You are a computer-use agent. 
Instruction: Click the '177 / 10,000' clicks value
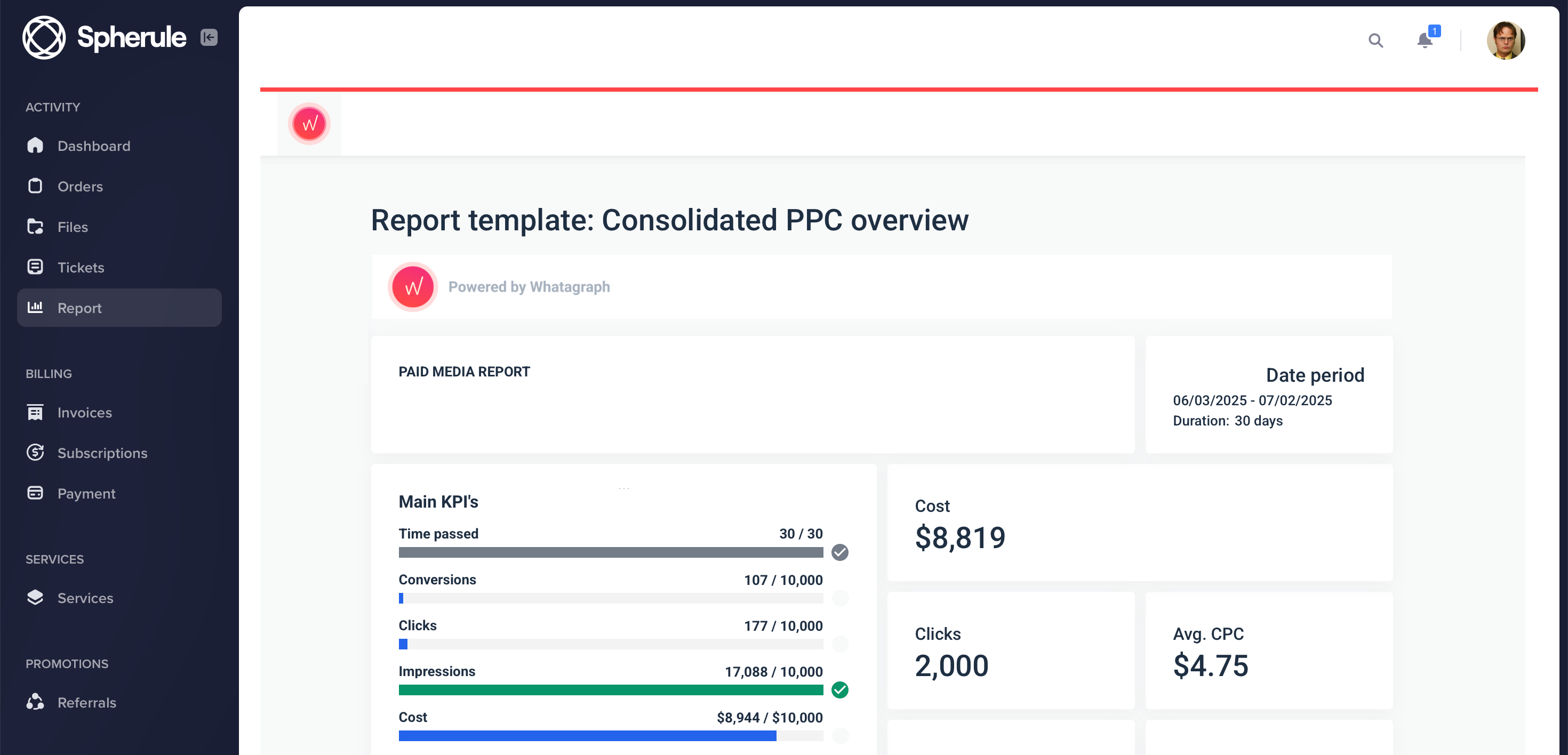(x=783, y=625)
